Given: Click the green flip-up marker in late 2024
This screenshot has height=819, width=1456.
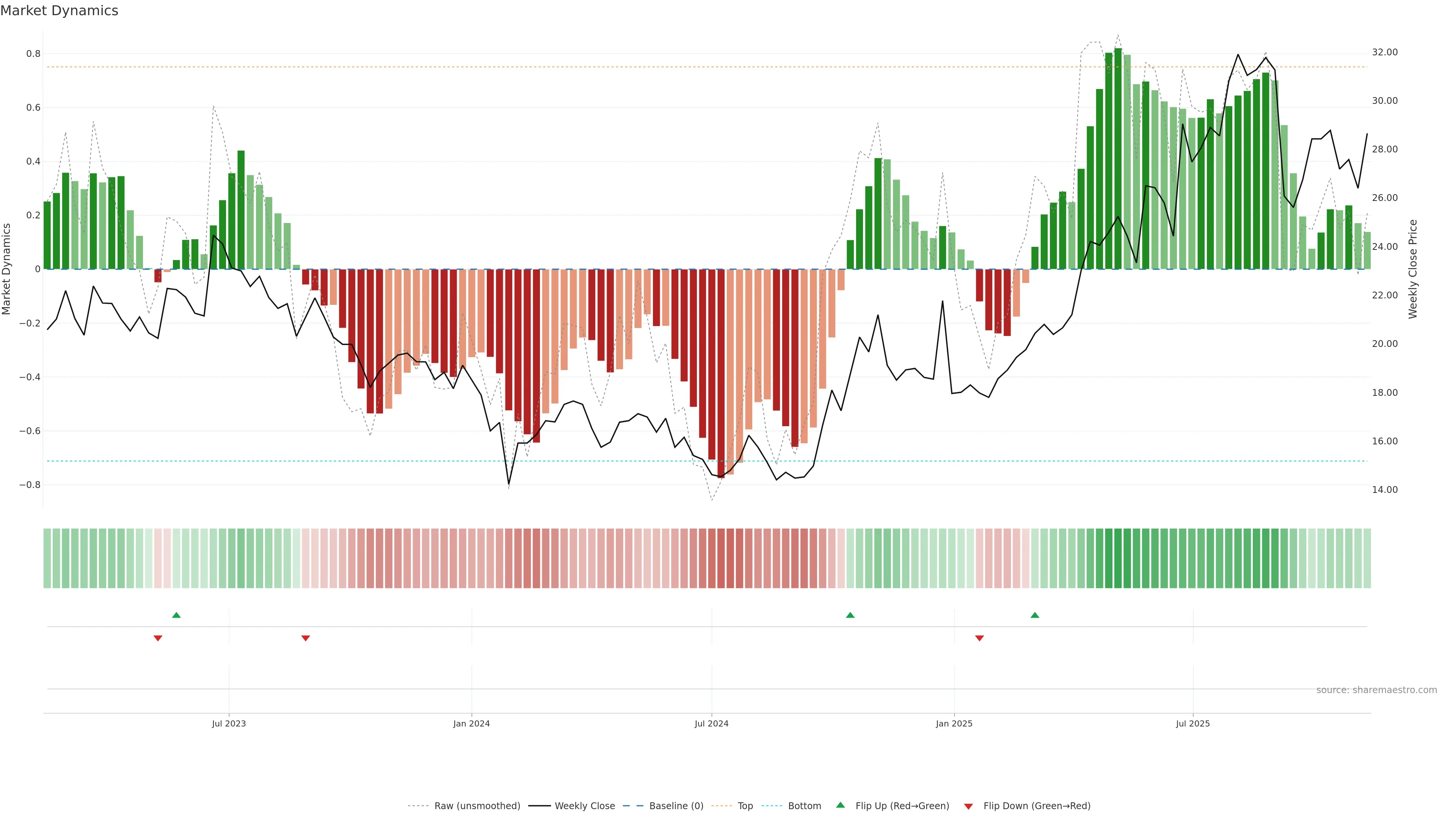Looking at the screenshot, I should (850, 615).
